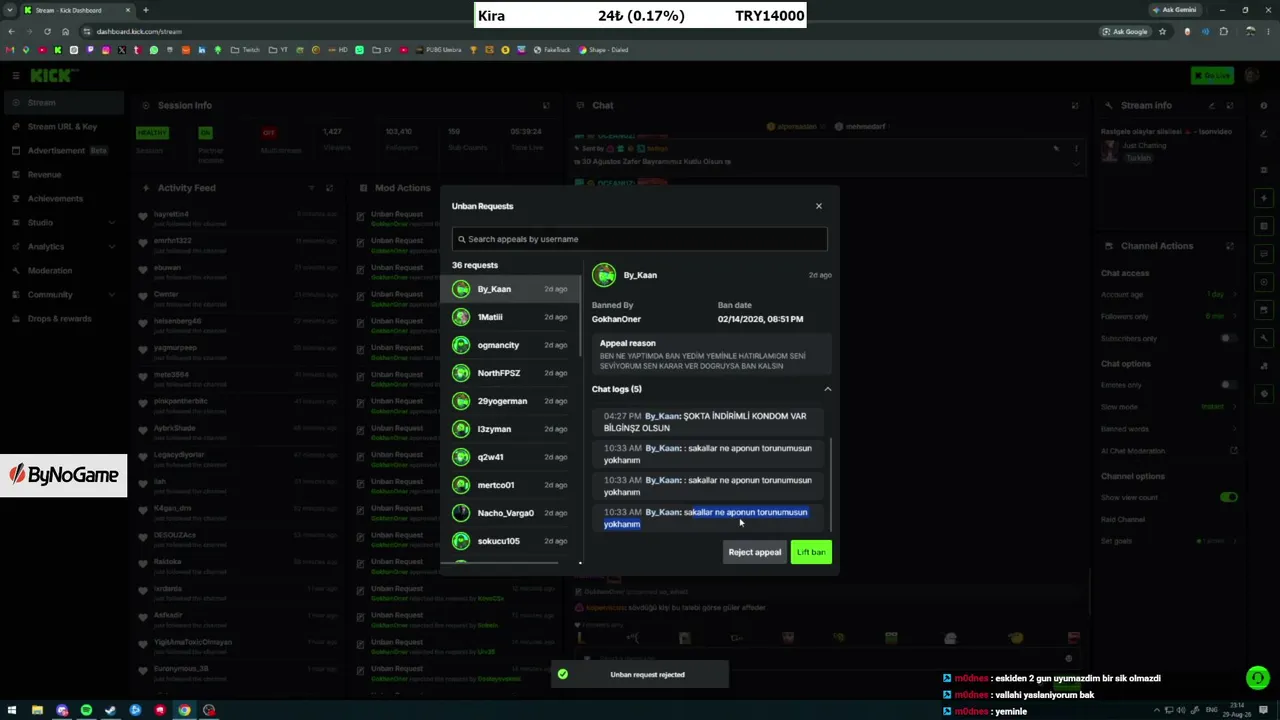Click the expand icon in Session Info panel
1280x720 pixels.
[546, 105]
